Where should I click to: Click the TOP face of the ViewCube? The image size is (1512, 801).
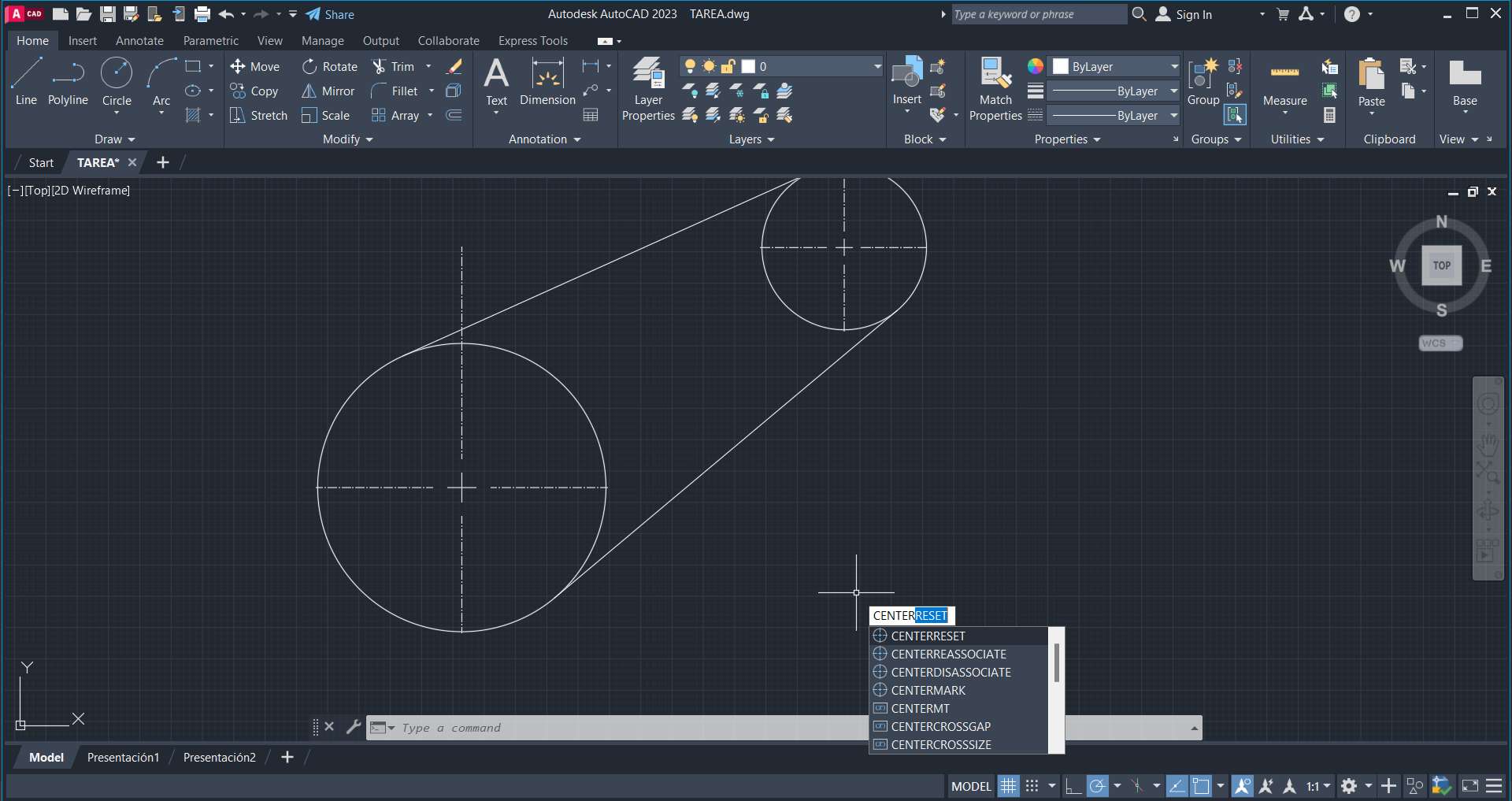pos(1441,265)
